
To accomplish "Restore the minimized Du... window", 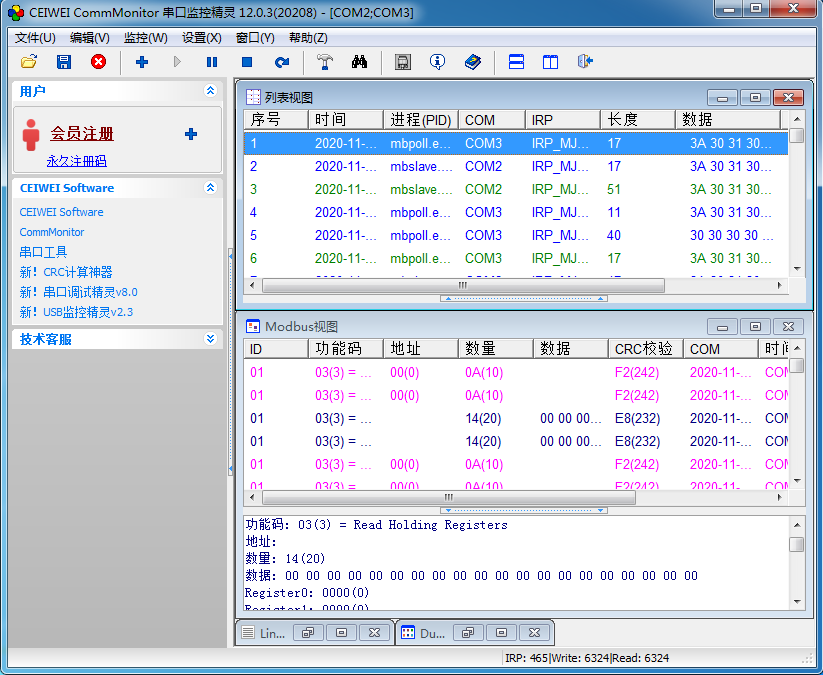I will click(x=468, y=632).
